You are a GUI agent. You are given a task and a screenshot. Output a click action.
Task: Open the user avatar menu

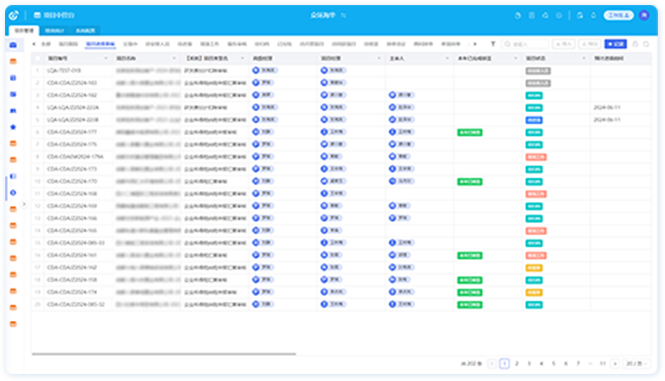coord(644,15)
